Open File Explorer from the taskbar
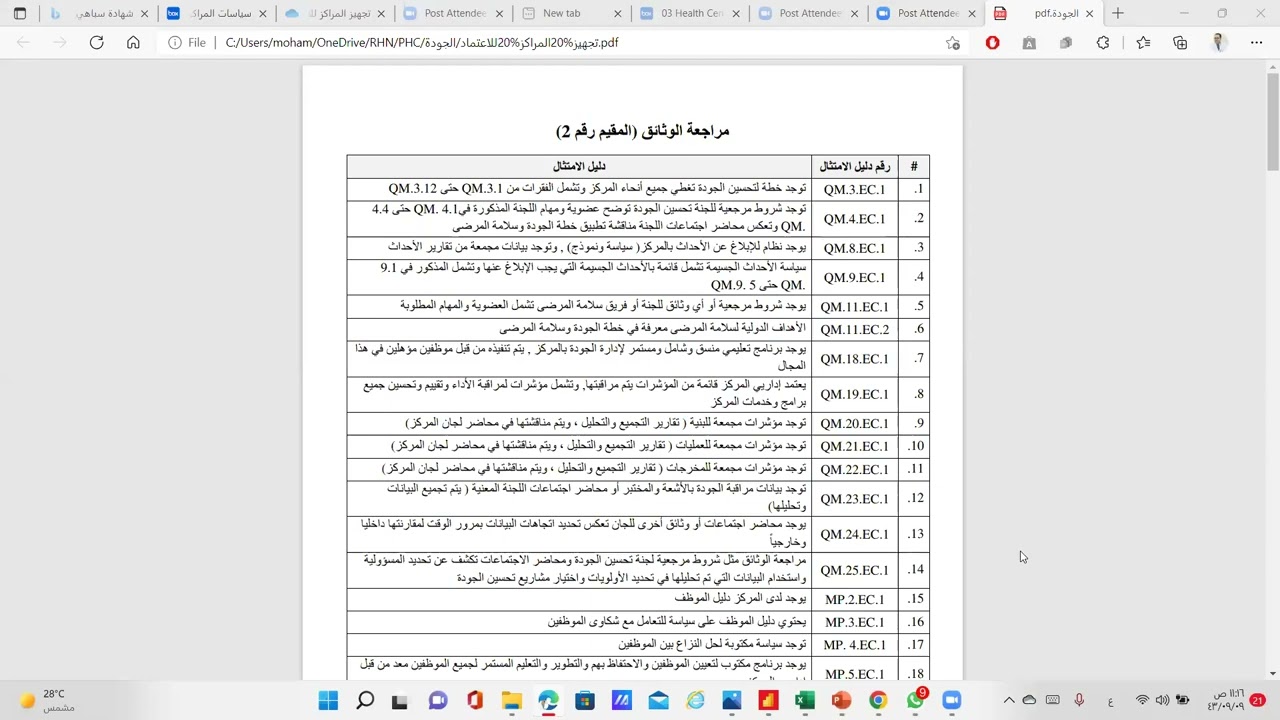This screenshot has width=1280, height=720. point(511,701)
